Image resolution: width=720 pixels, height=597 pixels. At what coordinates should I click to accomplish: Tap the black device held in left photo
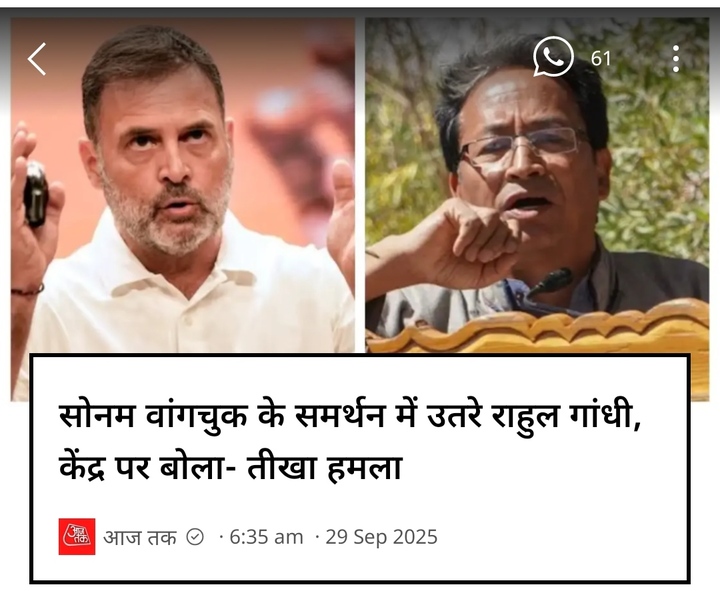point(36,194)
